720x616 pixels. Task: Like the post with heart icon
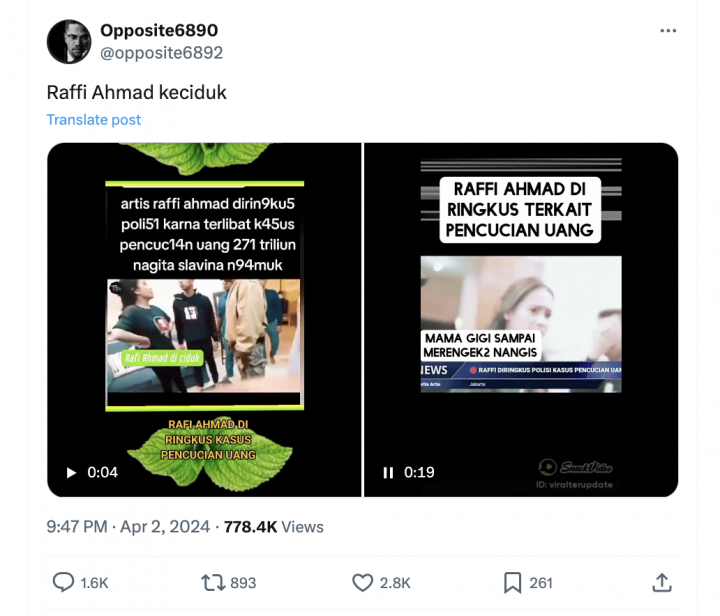pyautogui.click(x=363, y=583)
